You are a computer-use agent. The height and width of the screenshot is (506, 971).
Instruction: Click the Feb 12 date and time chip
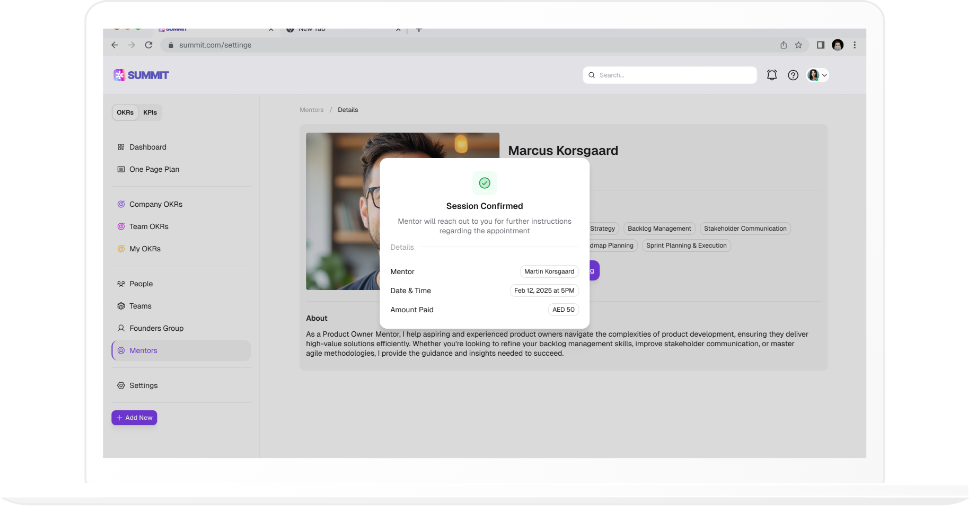544,290
